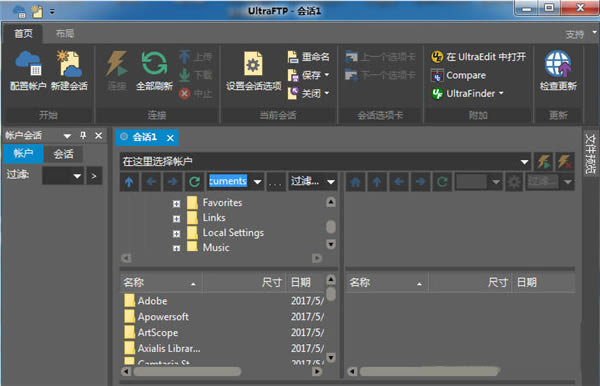
Task: Expand the Local Settings tree node
Action: point(176,234)
